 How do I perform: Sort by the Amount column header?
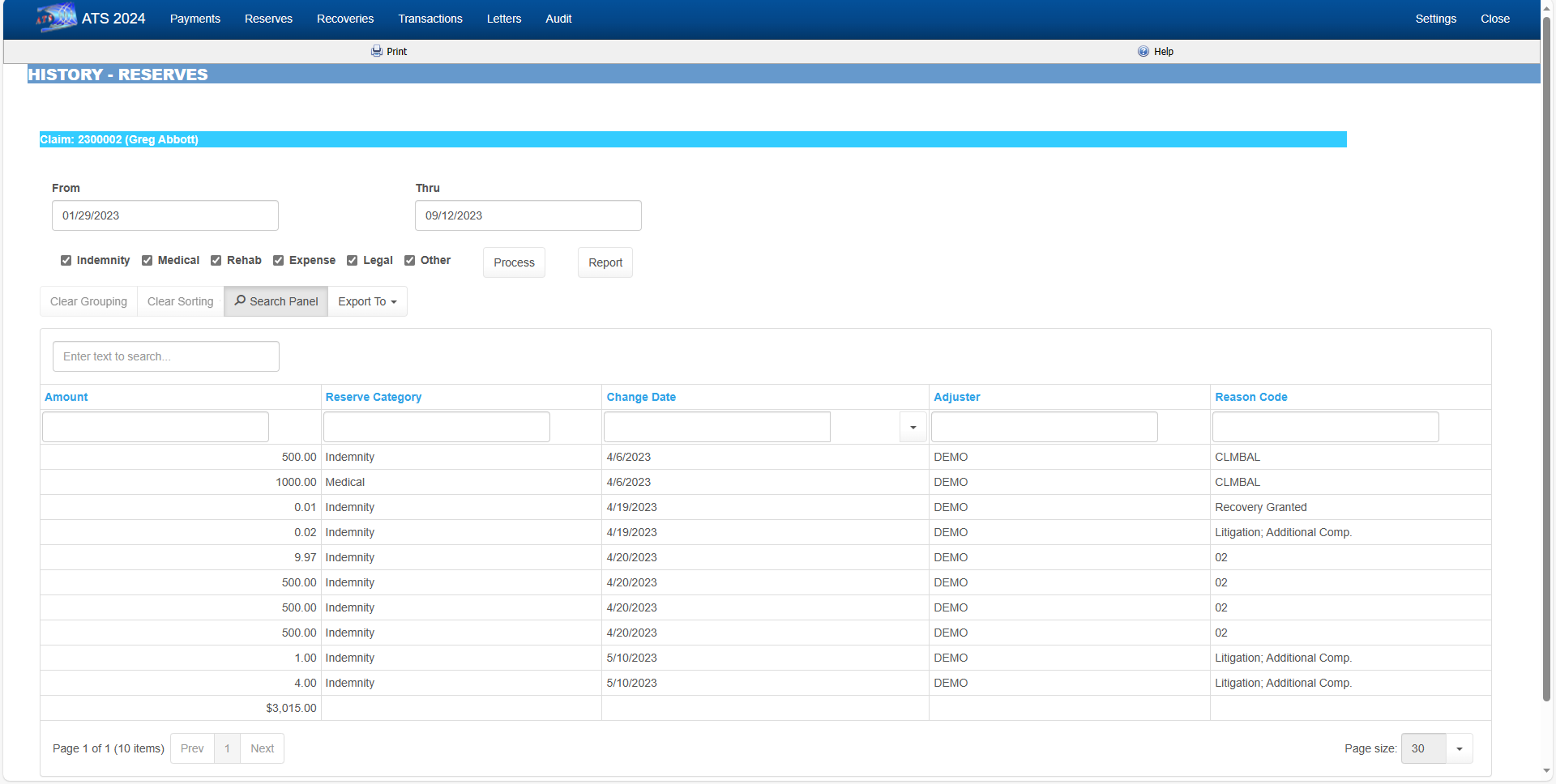(x=66, y=397)
